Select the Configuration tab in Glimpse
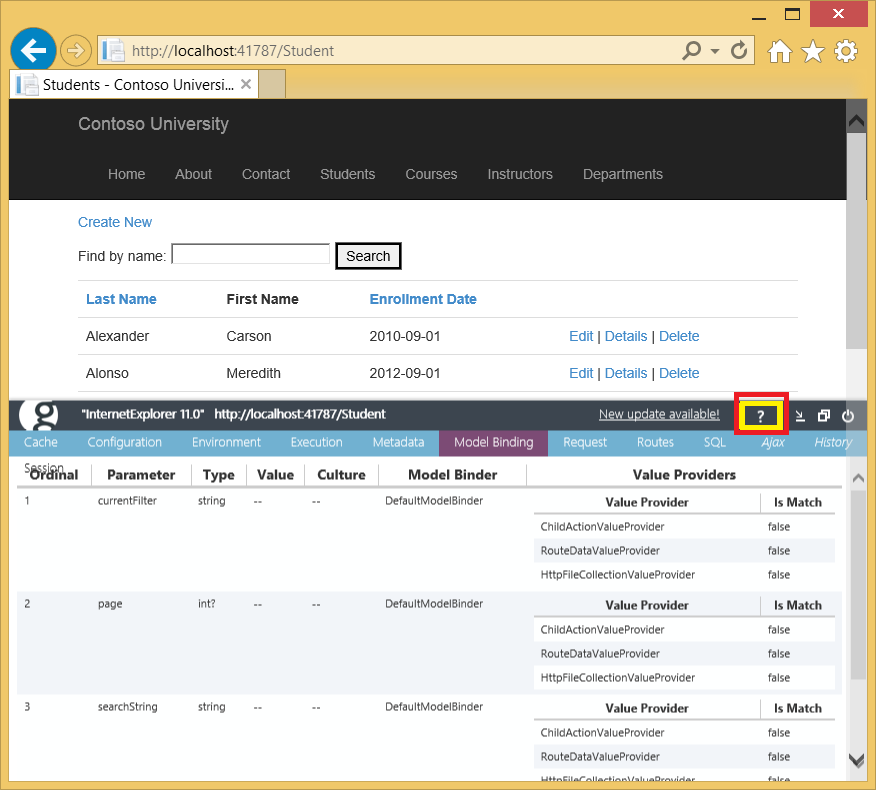876x790 pixels. [x=124, y=442]
